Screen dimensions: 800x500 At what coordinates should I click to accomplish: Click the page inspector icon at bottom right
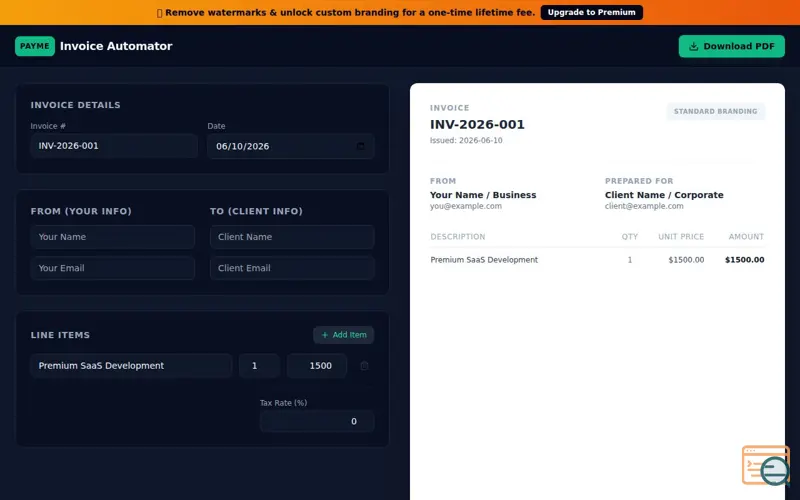(x=767, y=465)
